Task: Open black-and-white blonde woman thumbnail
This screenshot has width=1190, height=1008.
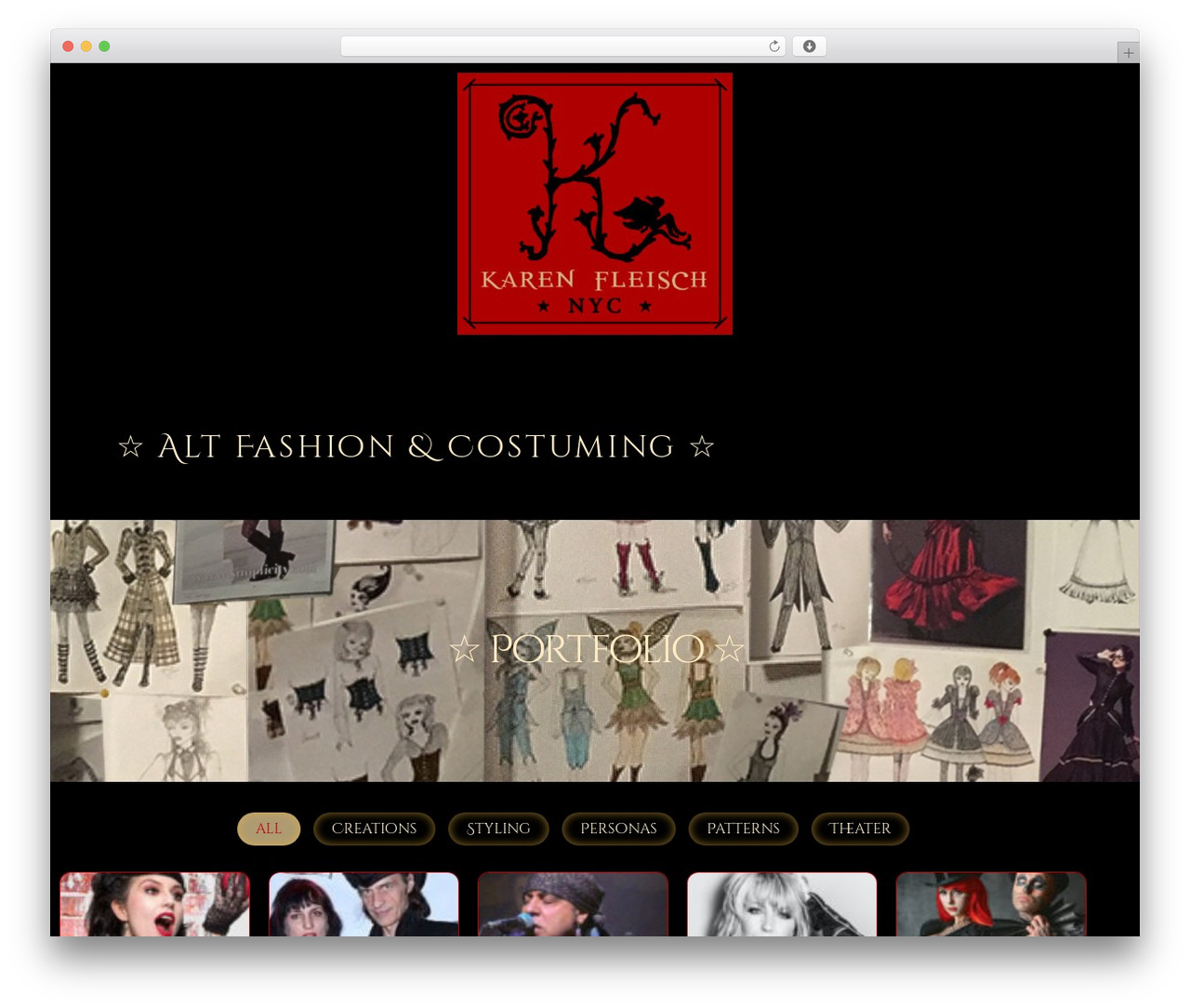Action: (x=782, y=904)
